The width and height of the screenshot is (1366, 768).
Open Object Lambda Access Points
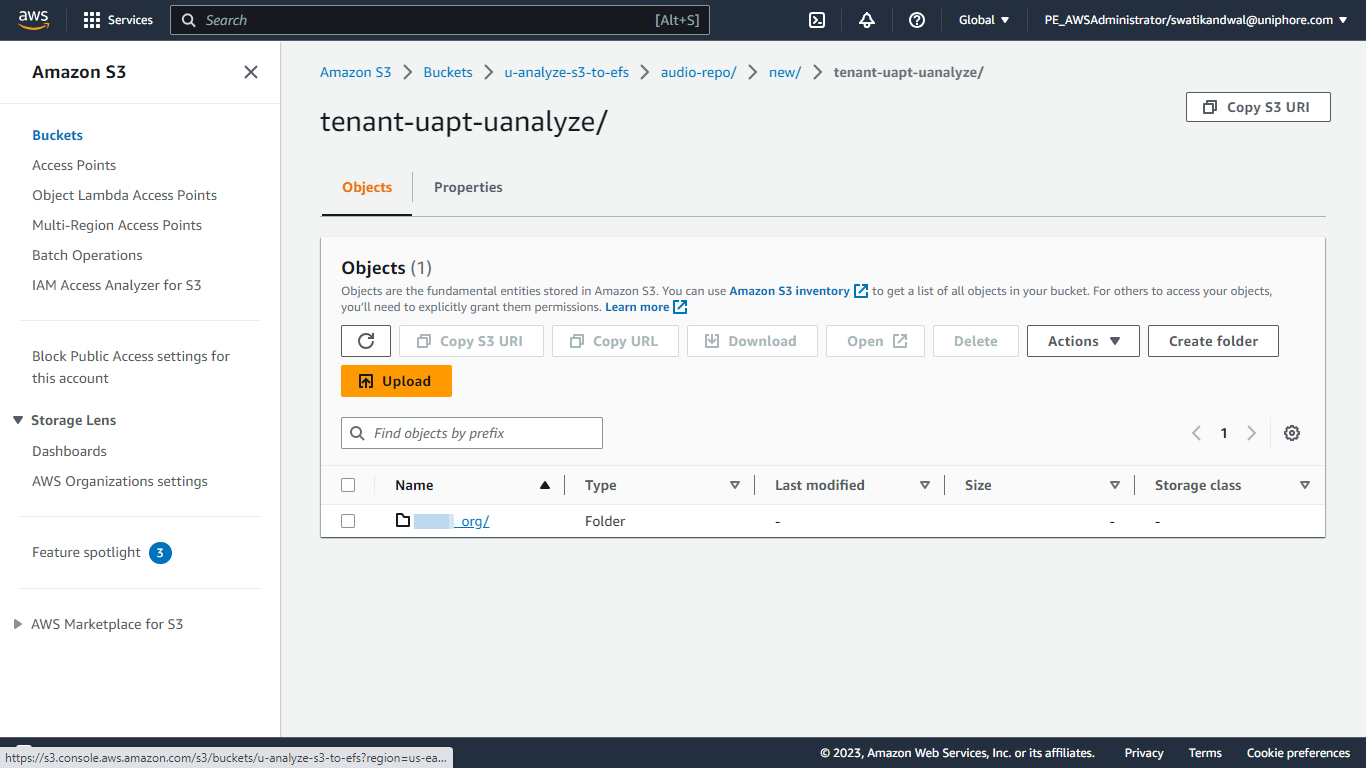(124, 195)
